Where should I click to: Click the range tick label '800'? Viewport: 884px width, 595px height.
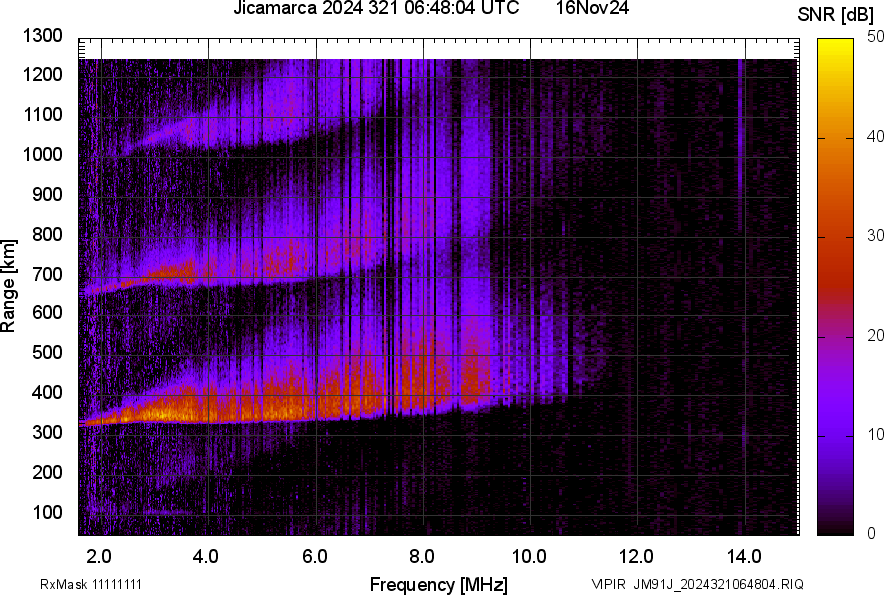click(47, 234)
